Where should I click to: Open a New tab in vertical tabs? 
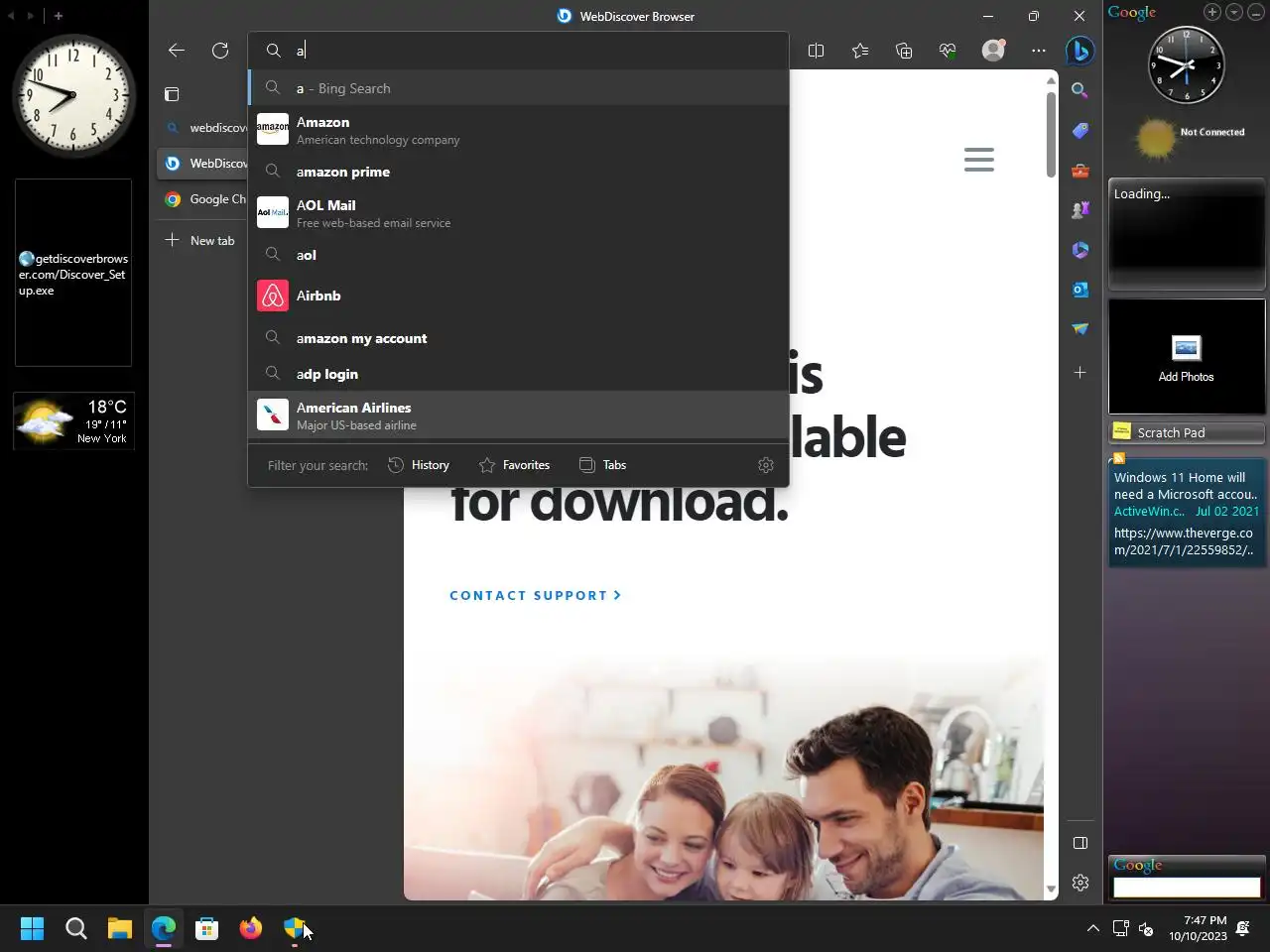coord(200,241)
